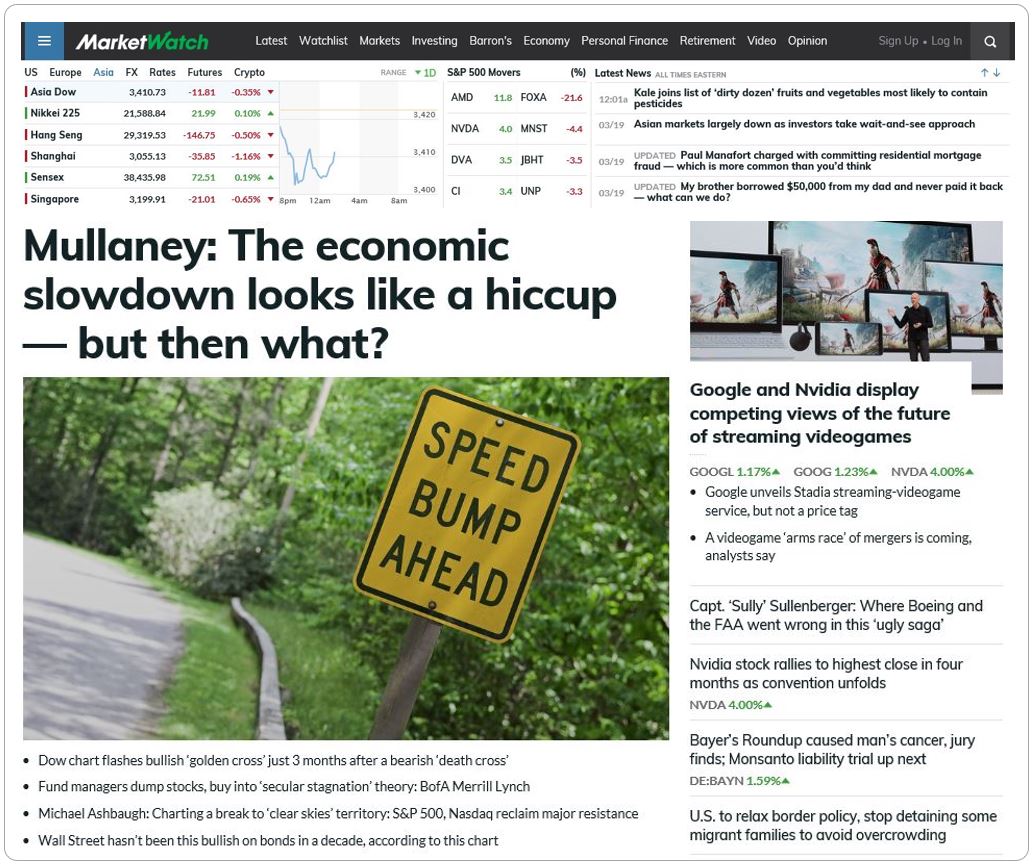Image resolution: width=1033 pixels, height=864 pixels.
Task: Select the Nikkei 225 index row
Action: [150, 113]
